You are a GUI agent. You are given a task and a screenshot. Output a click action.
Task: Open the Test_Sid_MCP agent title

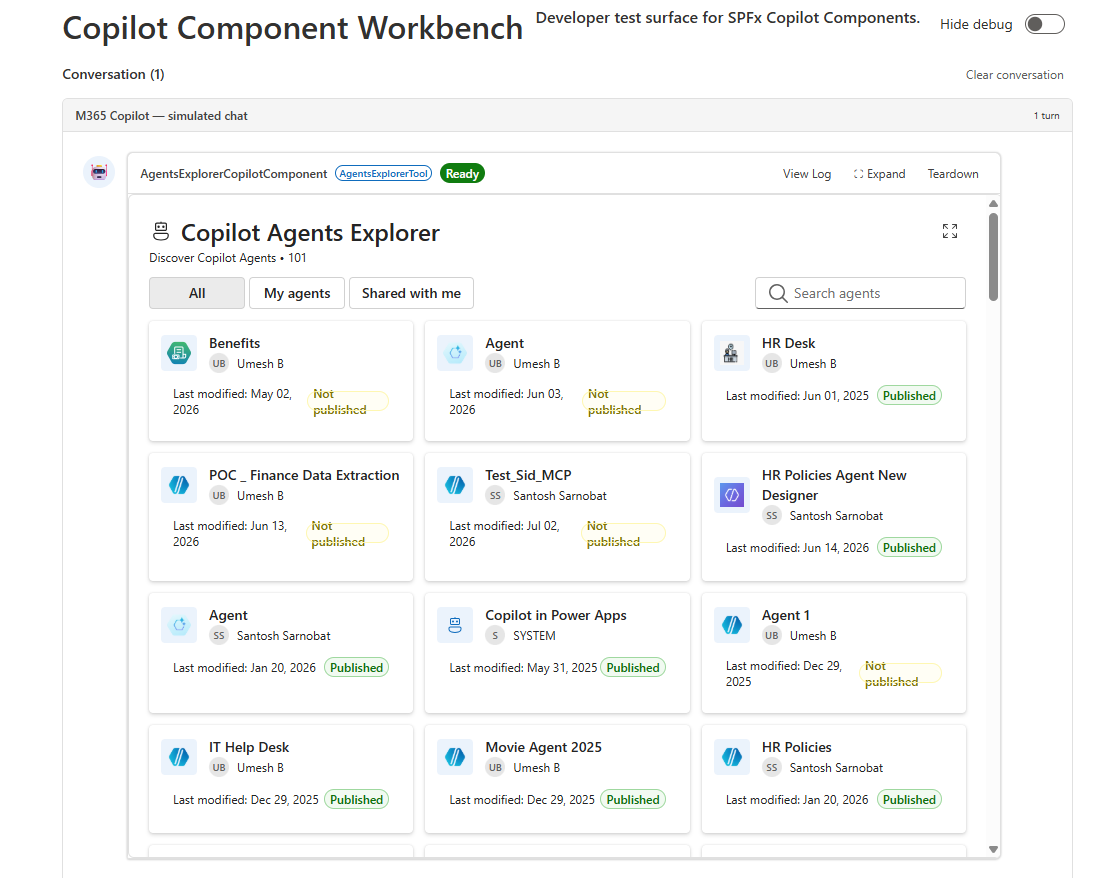pyautogui.click(x=528, y=475)
